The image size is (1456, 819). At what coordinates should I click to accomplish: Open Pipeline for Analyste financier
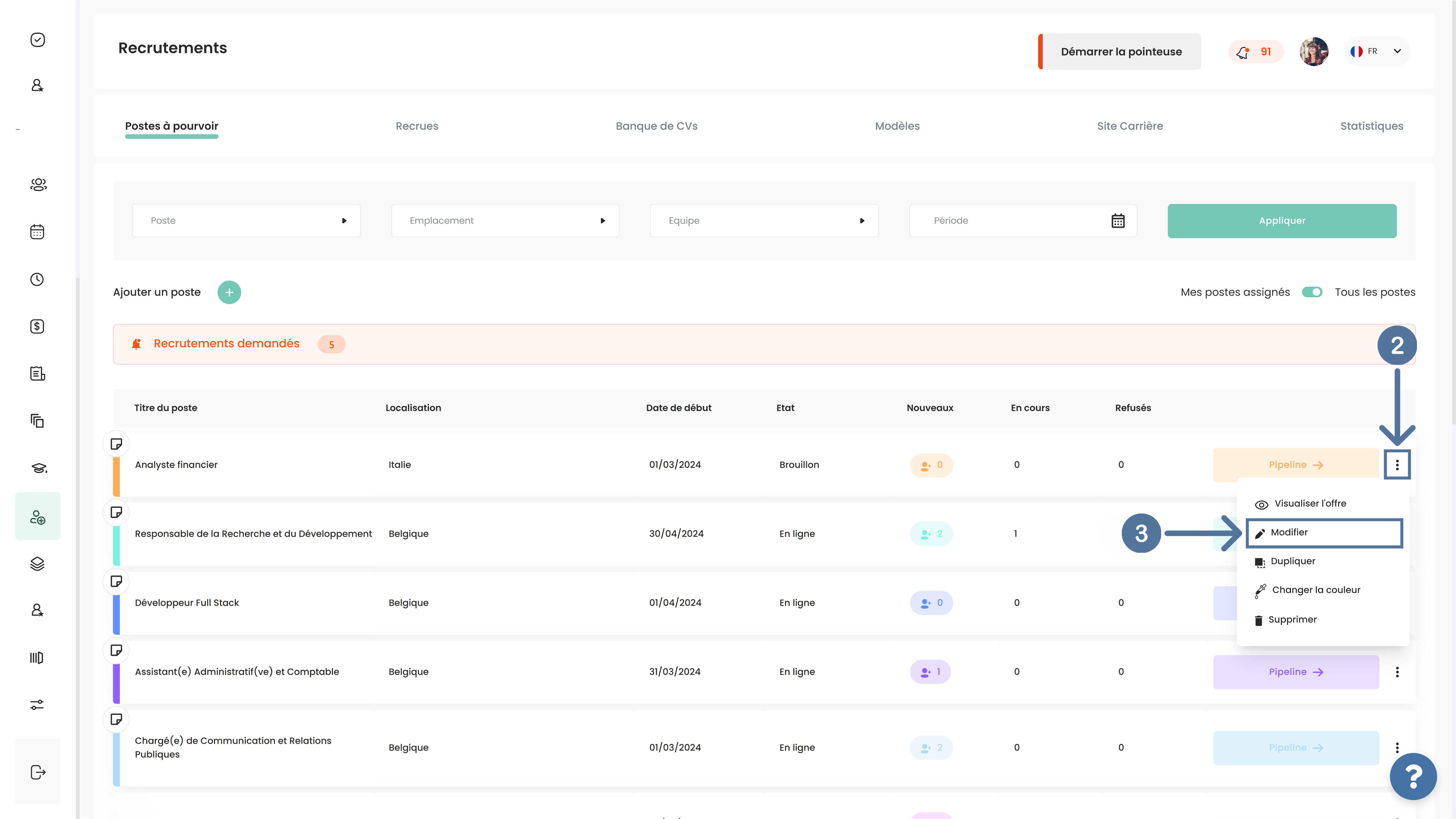click(1296, 465)
